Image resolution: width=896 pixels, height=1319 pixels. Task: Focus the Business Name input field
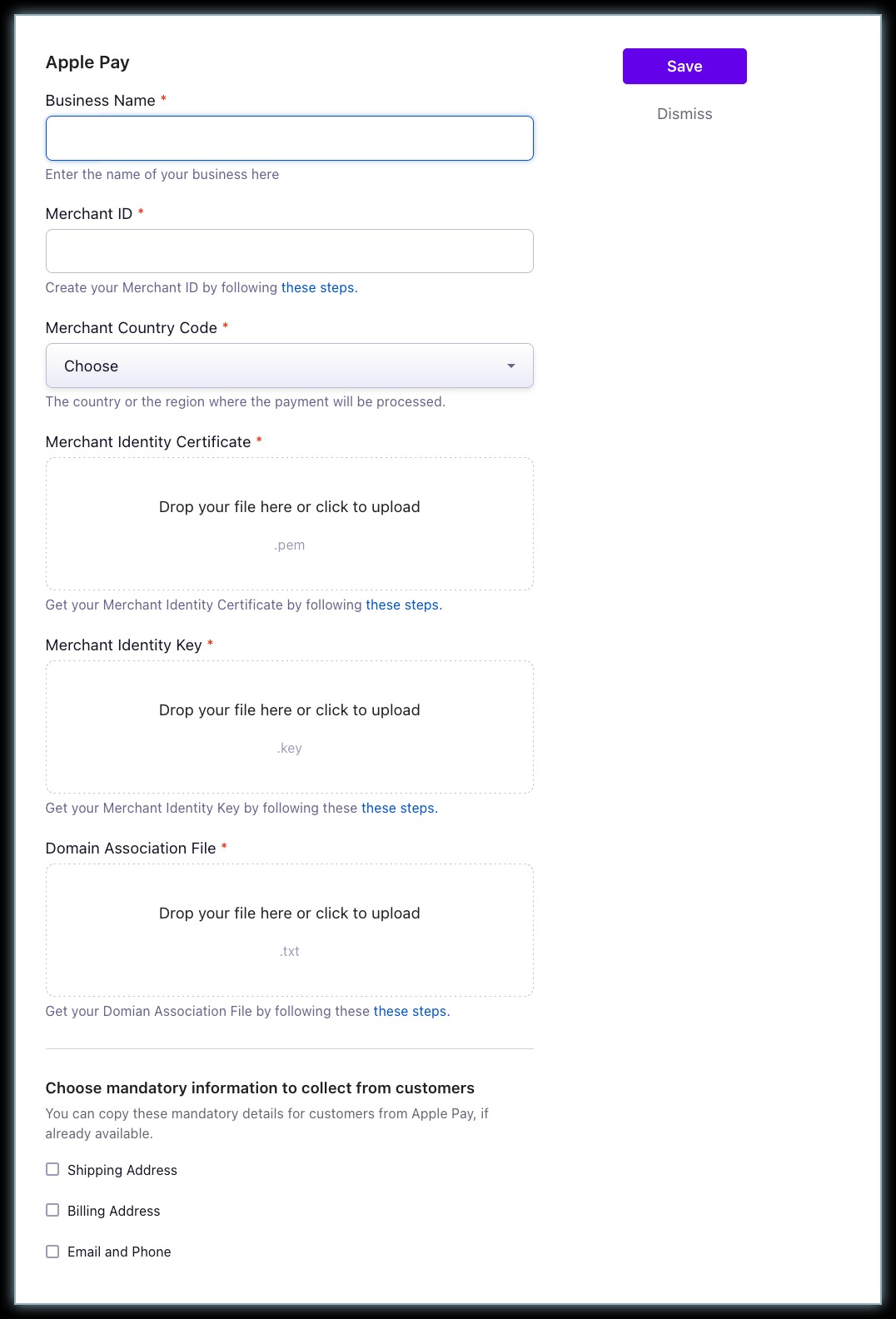tap(289, 138)
